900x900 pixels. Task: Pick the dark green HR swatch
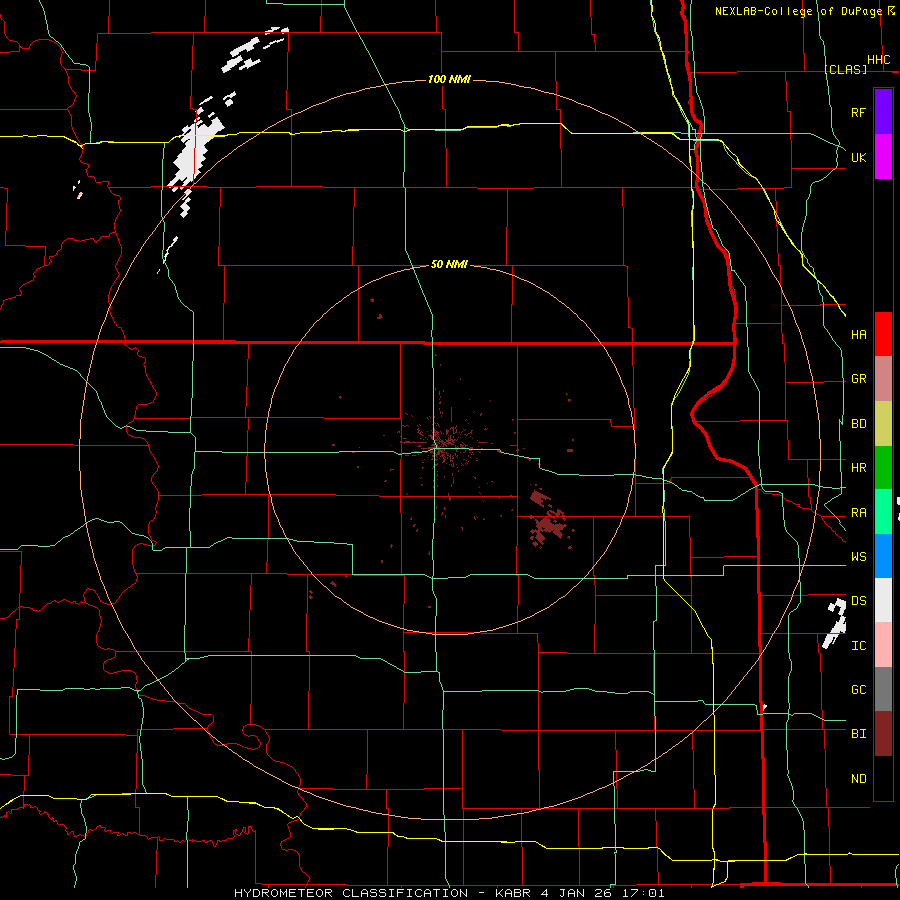[883, 467]
